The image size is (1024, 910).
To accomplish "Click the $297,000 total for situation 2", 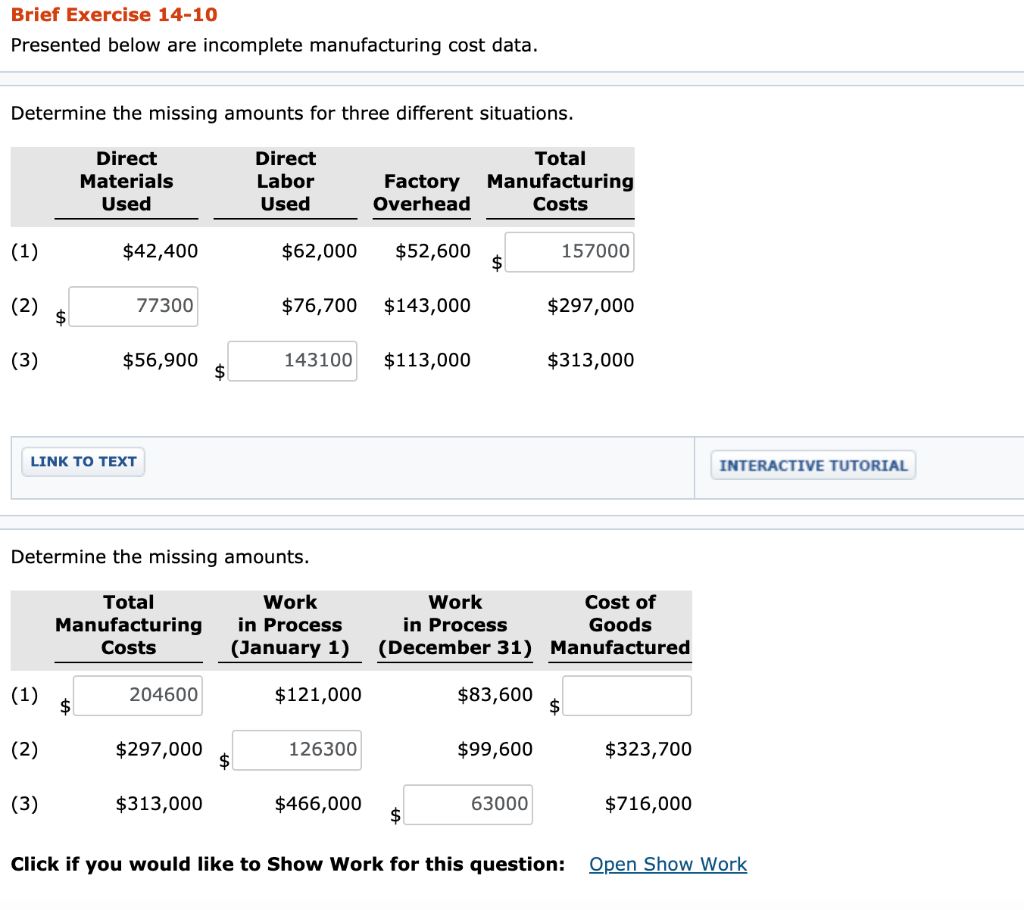I will point(590,306).
